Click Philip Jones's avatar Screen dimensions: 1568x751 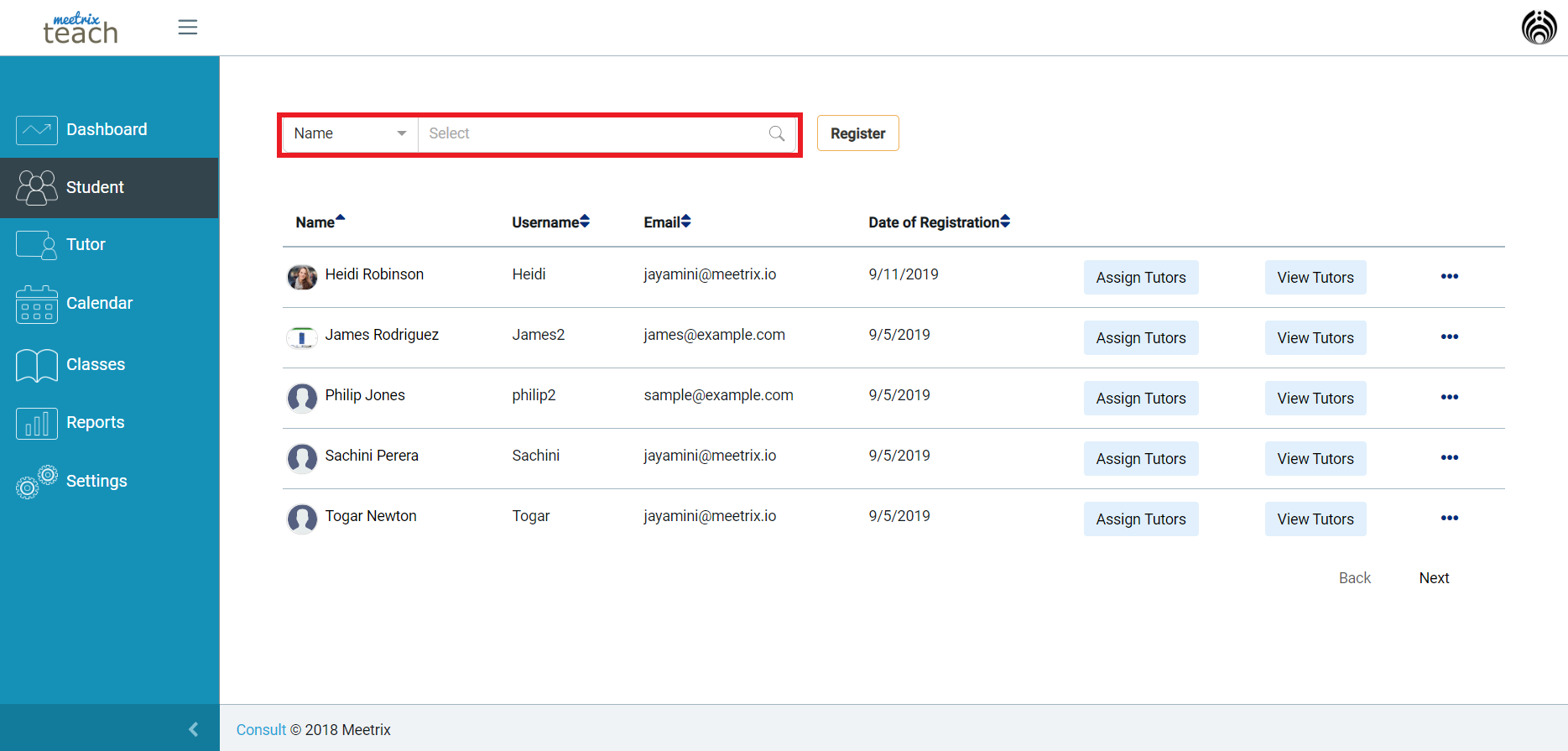(x=302, y=398)
